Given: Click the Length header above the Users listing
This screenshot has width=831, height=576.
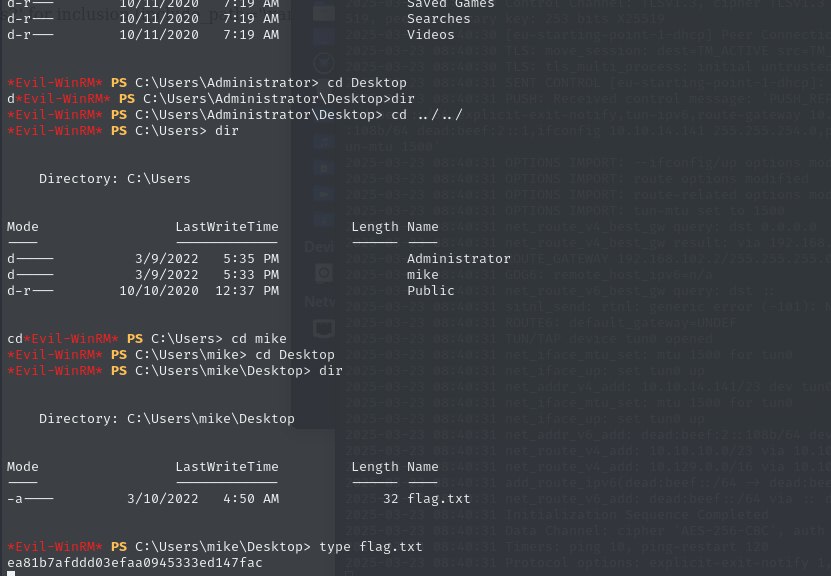Looking at the screenshot, I should pos(375,227).
